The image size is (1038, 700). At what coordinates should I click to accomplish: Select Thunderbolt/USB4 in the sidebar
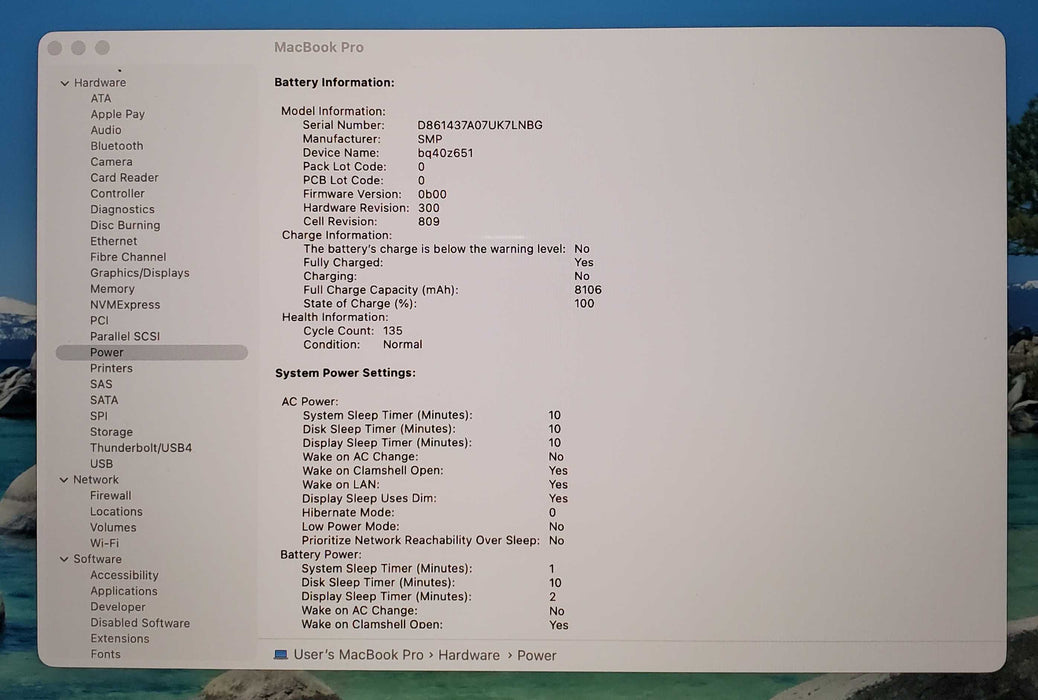tap(141, 448)
